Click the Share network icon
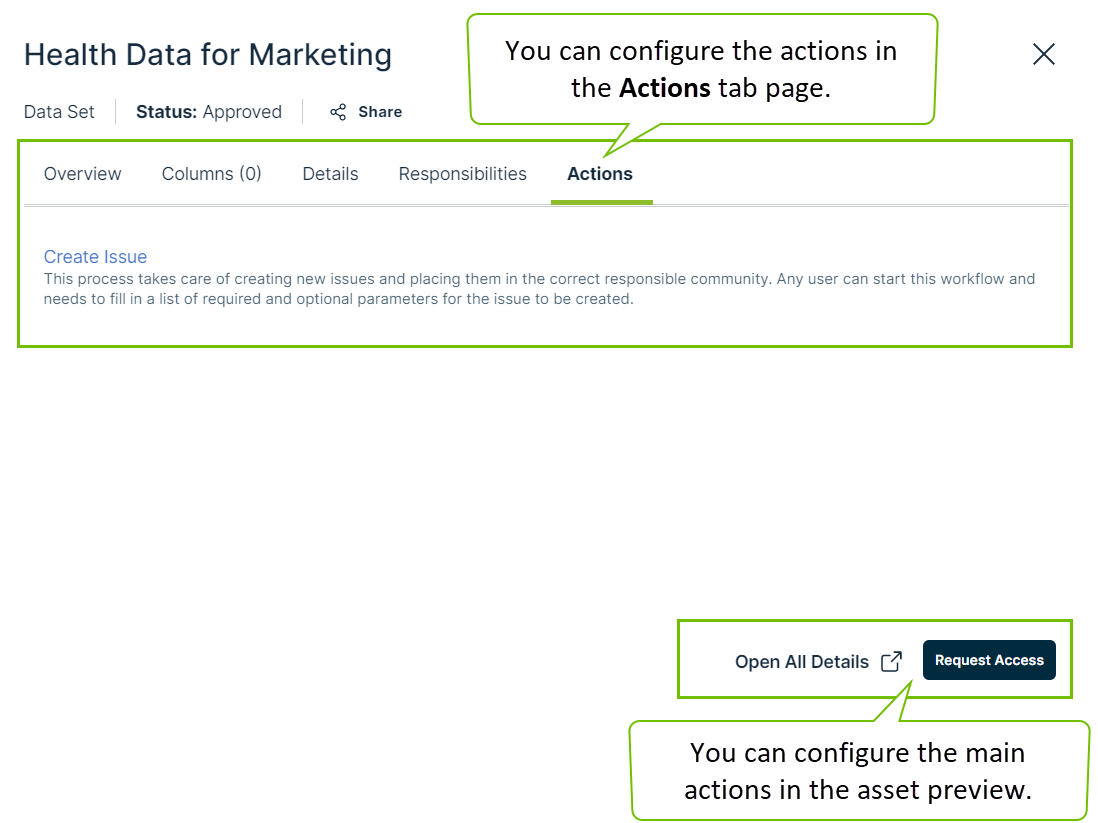This screenshot has height=823, width=1098. click(x=338, y=112)
